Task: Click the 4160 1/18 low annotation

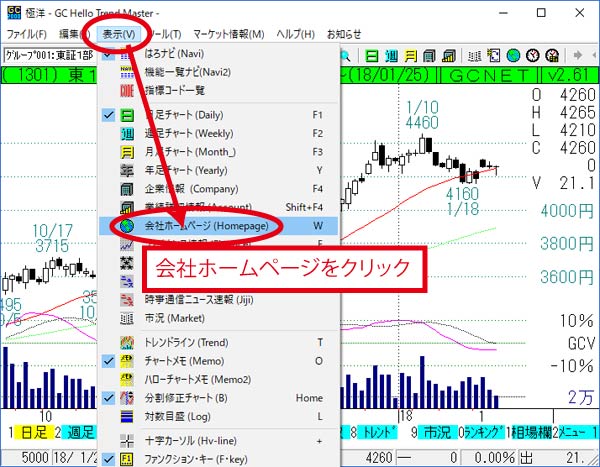Action: 463,201
